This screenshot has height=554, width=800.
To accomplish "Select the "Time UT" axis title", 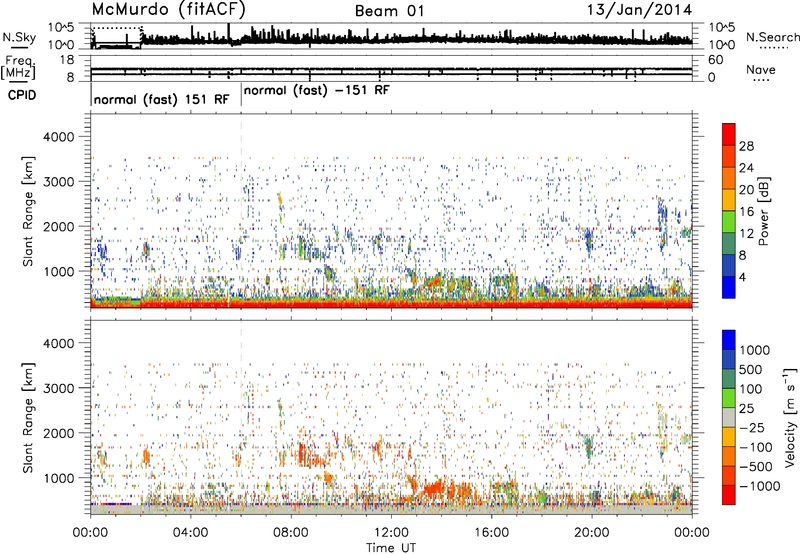I will 391,548.
